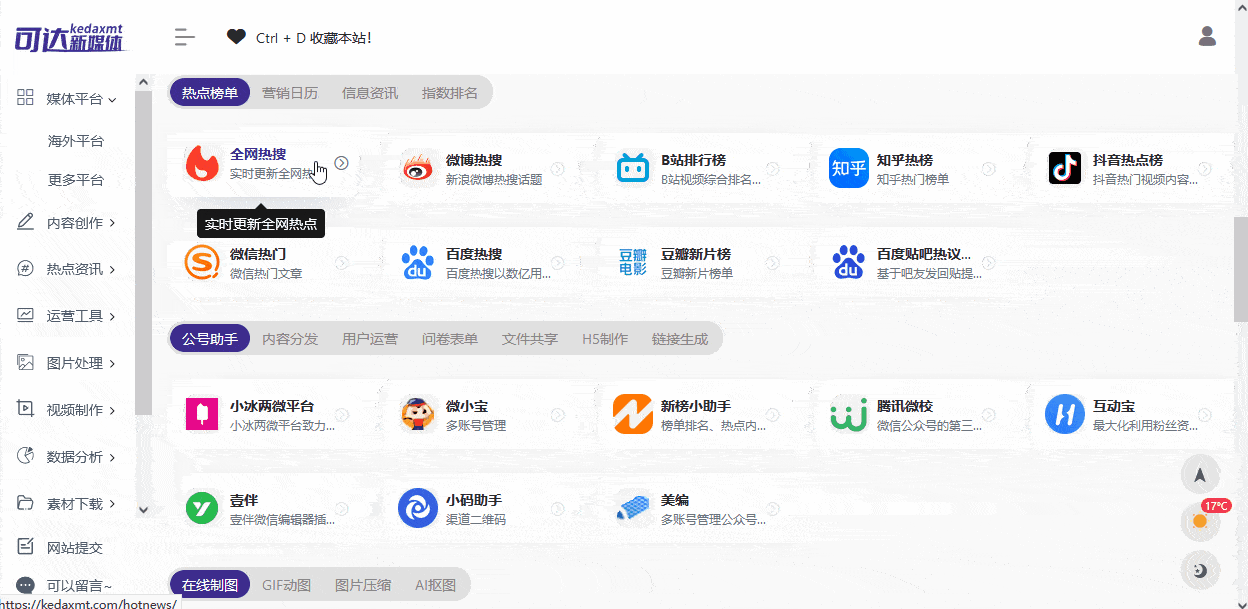1248x609 pixels.
Task: Open the 小码助手 blue icon
Action: [418, 508]
